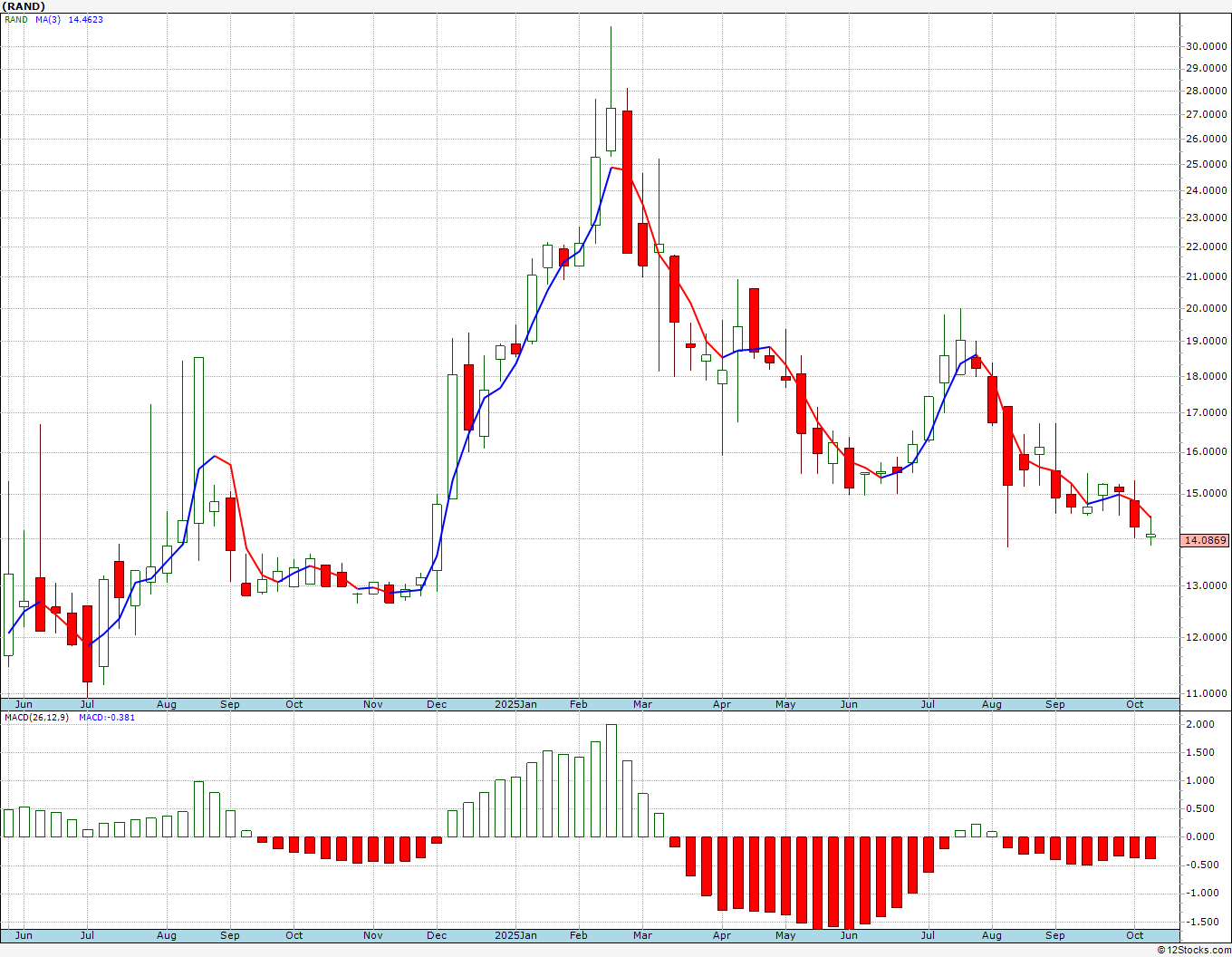Click the 18.0000 price axis label

pos(1206,376)
